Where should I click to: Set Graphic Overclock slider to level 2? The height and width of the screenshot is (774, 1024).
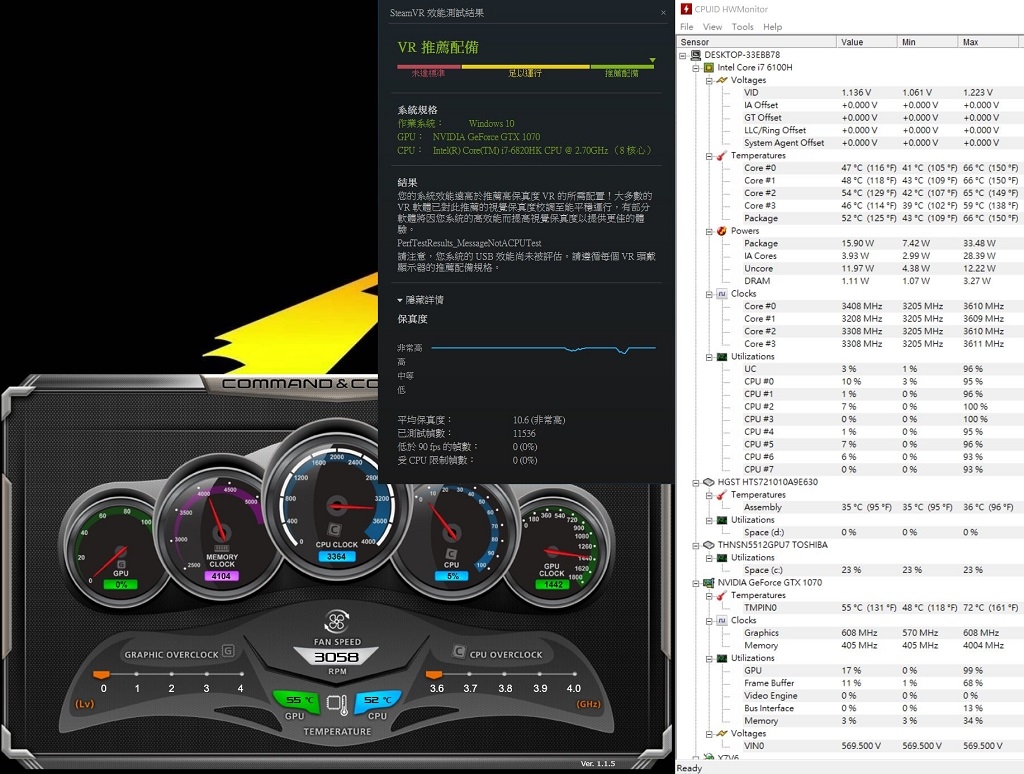pyautogui.click(x=171, y=674)
